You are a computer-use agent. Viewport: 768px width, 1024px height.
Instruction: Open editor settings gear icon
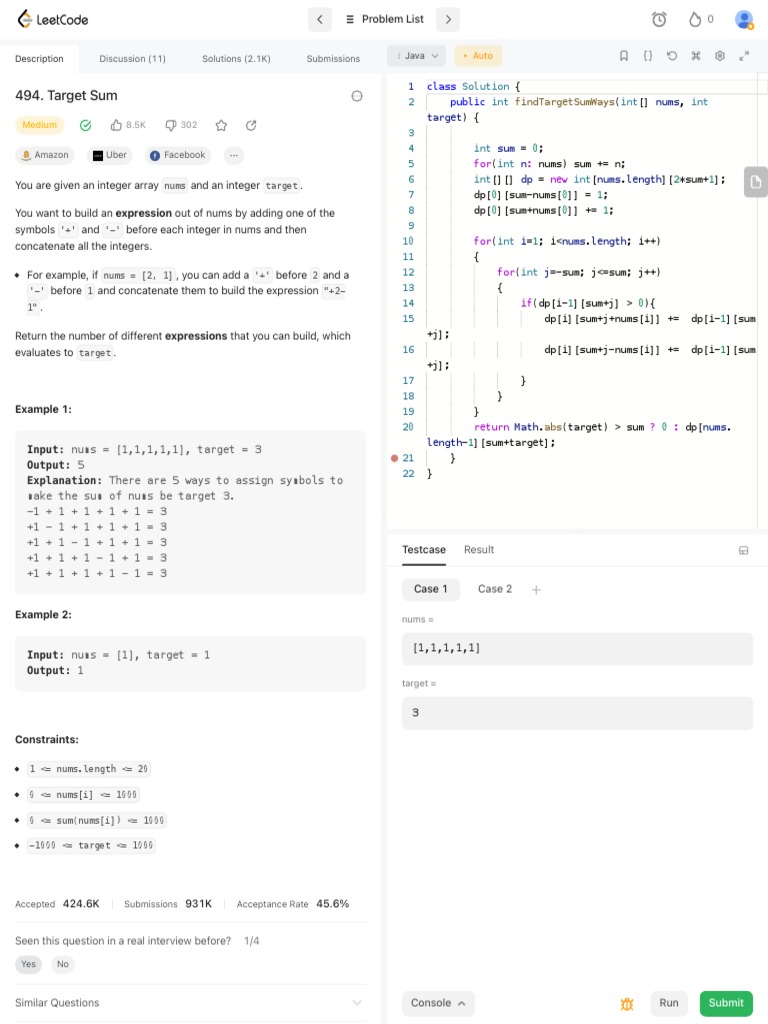tap(720, 56)
